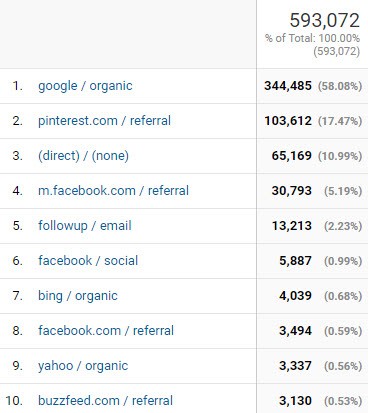Click the (direct) / (none) source link
This screenshot has width=368, height=413.
pyautogui.click(x=83, y=156)
